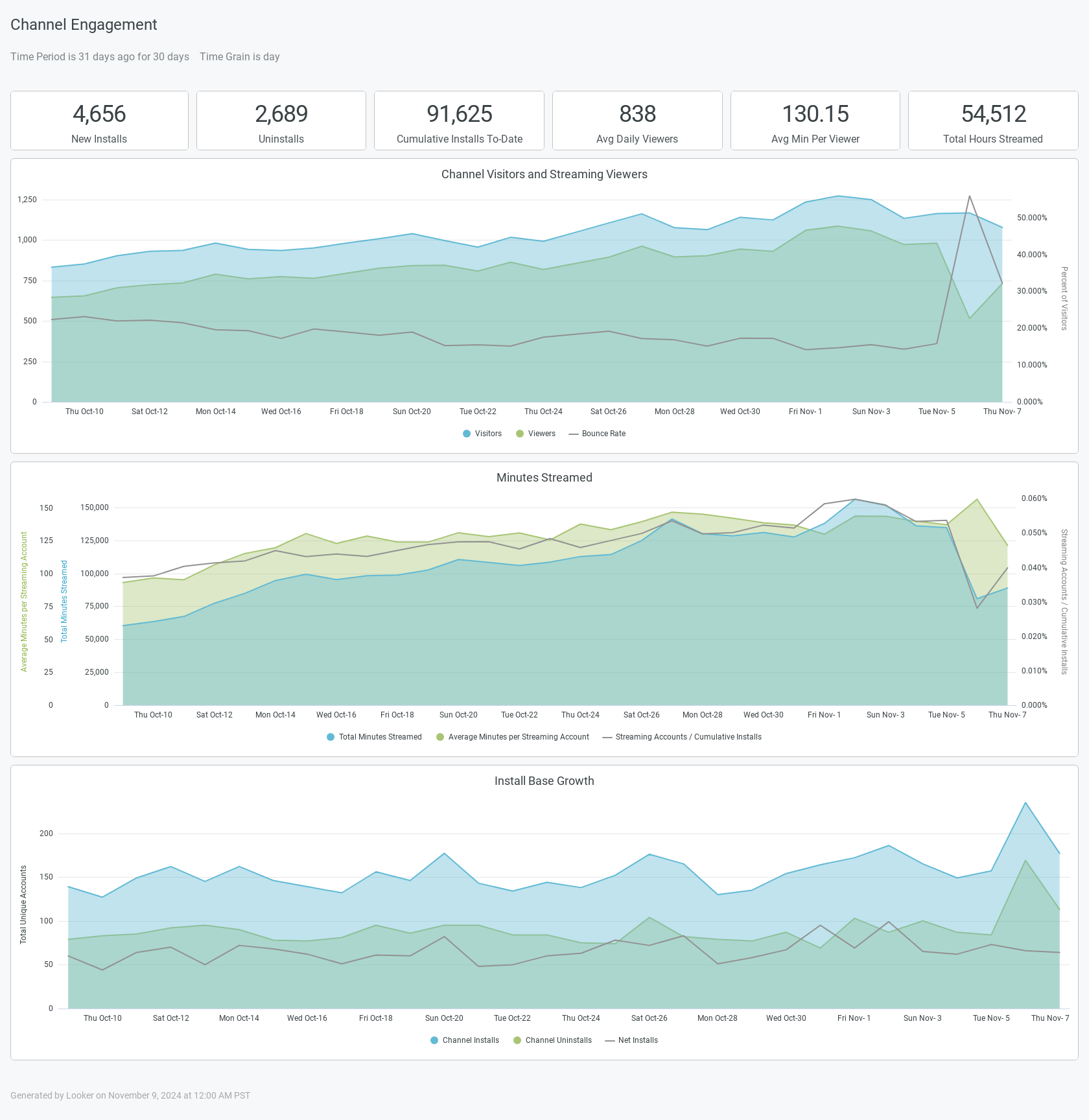Click the Total Hours Streamed tile
Screen dimensions: 1089x1120
tap(993, 121)
